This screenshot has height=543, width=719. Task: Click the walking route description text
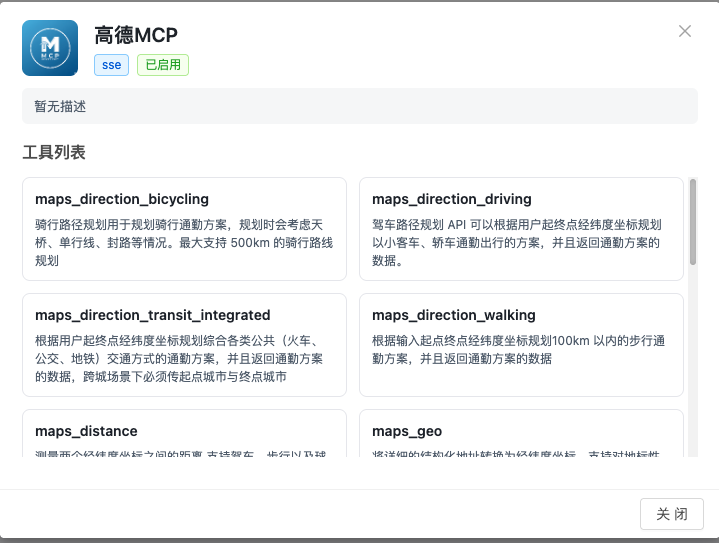516,350
